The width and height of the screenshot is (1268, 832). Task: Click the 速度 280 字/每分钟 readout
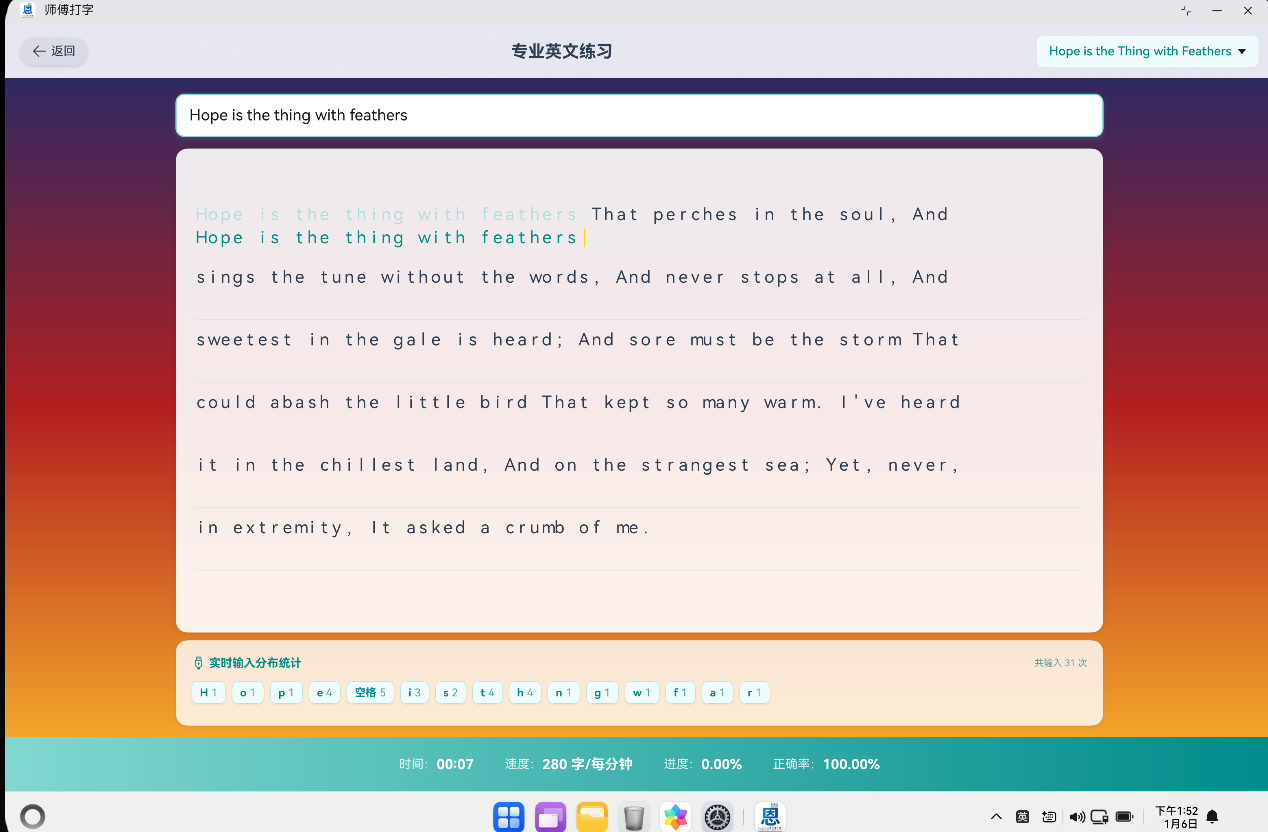click(568, 764)
